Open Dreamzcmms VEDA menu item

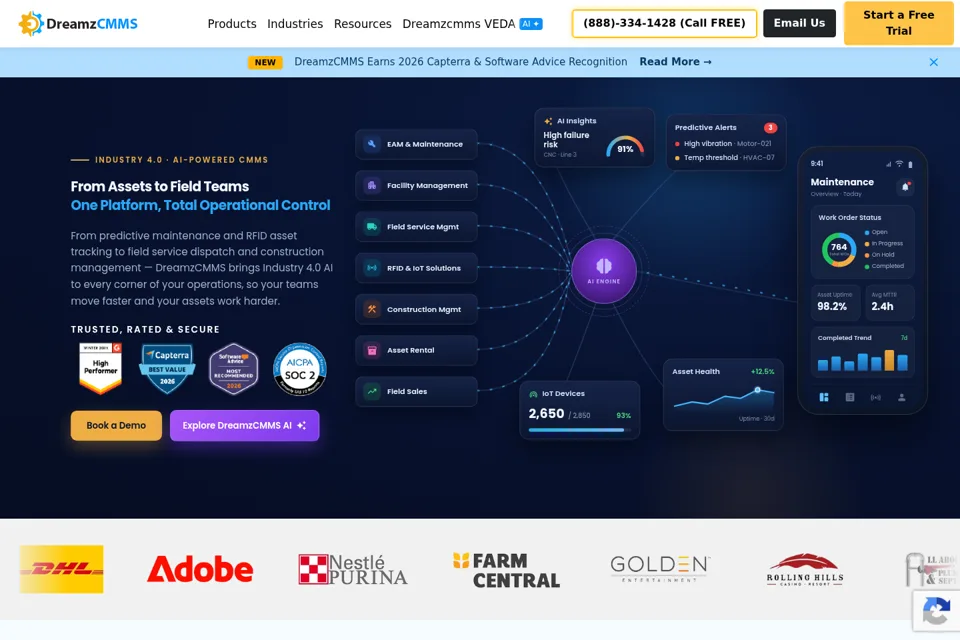coord(459,24)
